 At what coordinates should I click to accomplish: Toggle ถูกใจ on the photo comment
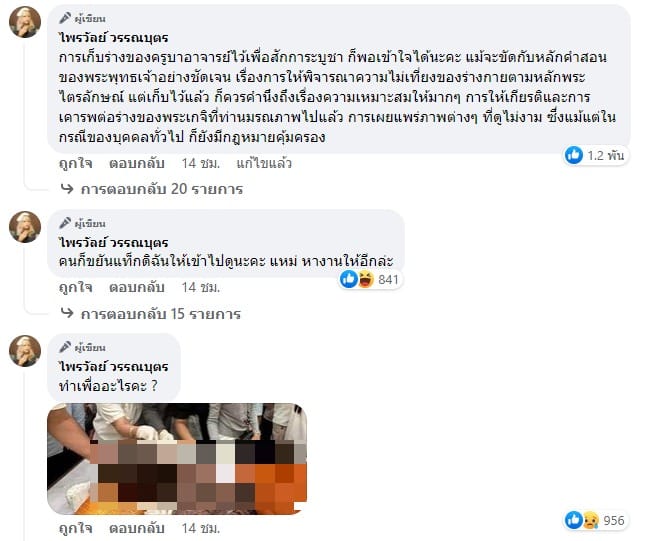tap(76, 528)
